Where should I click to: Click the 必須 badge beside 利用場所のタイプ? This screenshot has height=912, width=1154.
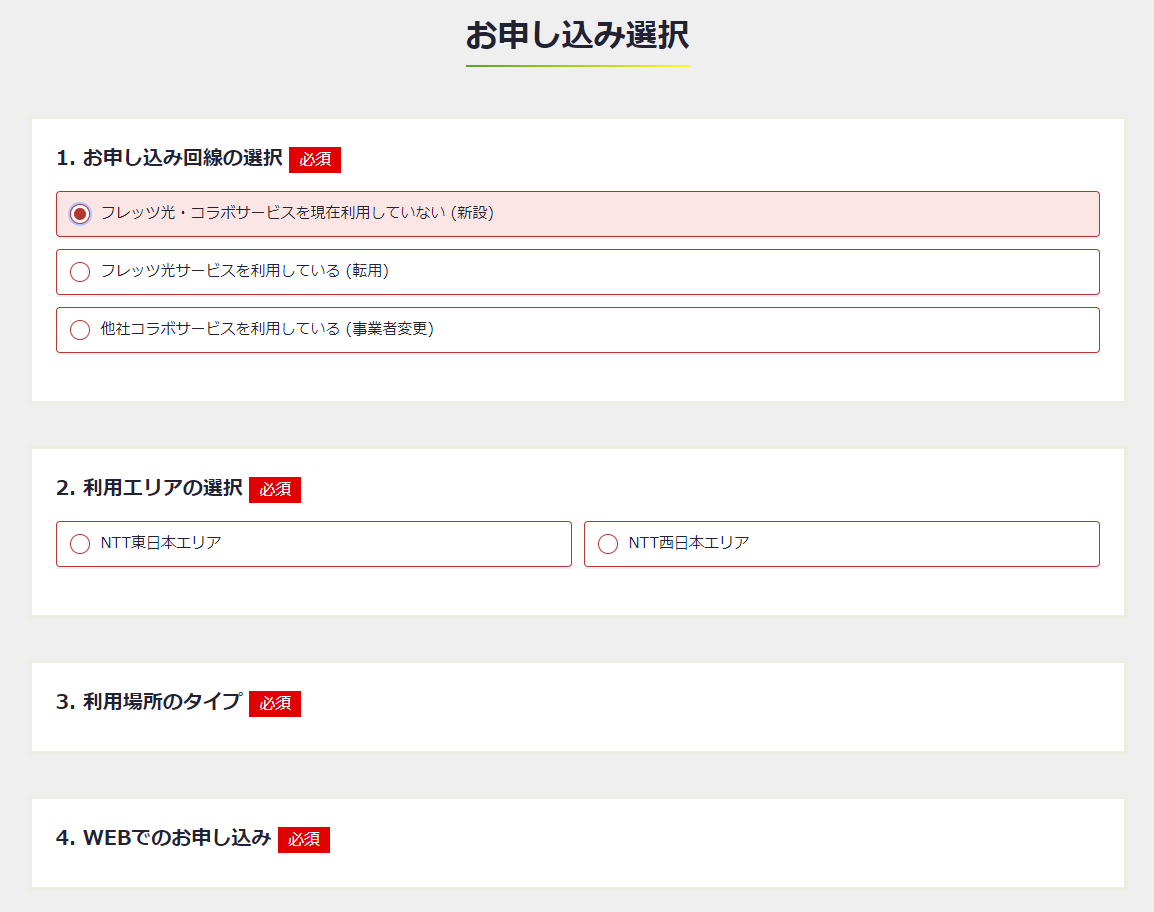[275, 704]
